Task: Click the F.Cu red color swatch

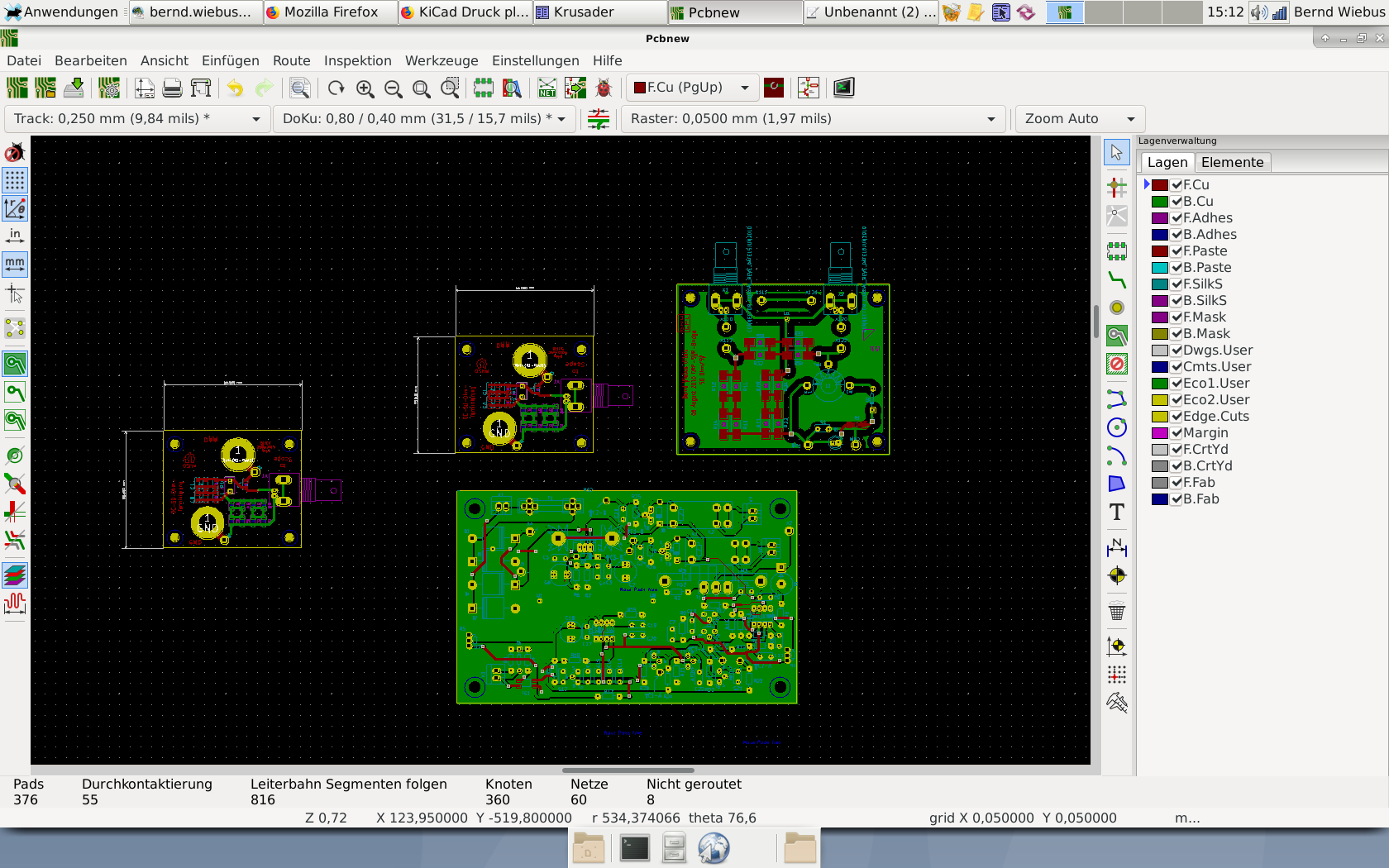Action: click(x=1160, y=185)
